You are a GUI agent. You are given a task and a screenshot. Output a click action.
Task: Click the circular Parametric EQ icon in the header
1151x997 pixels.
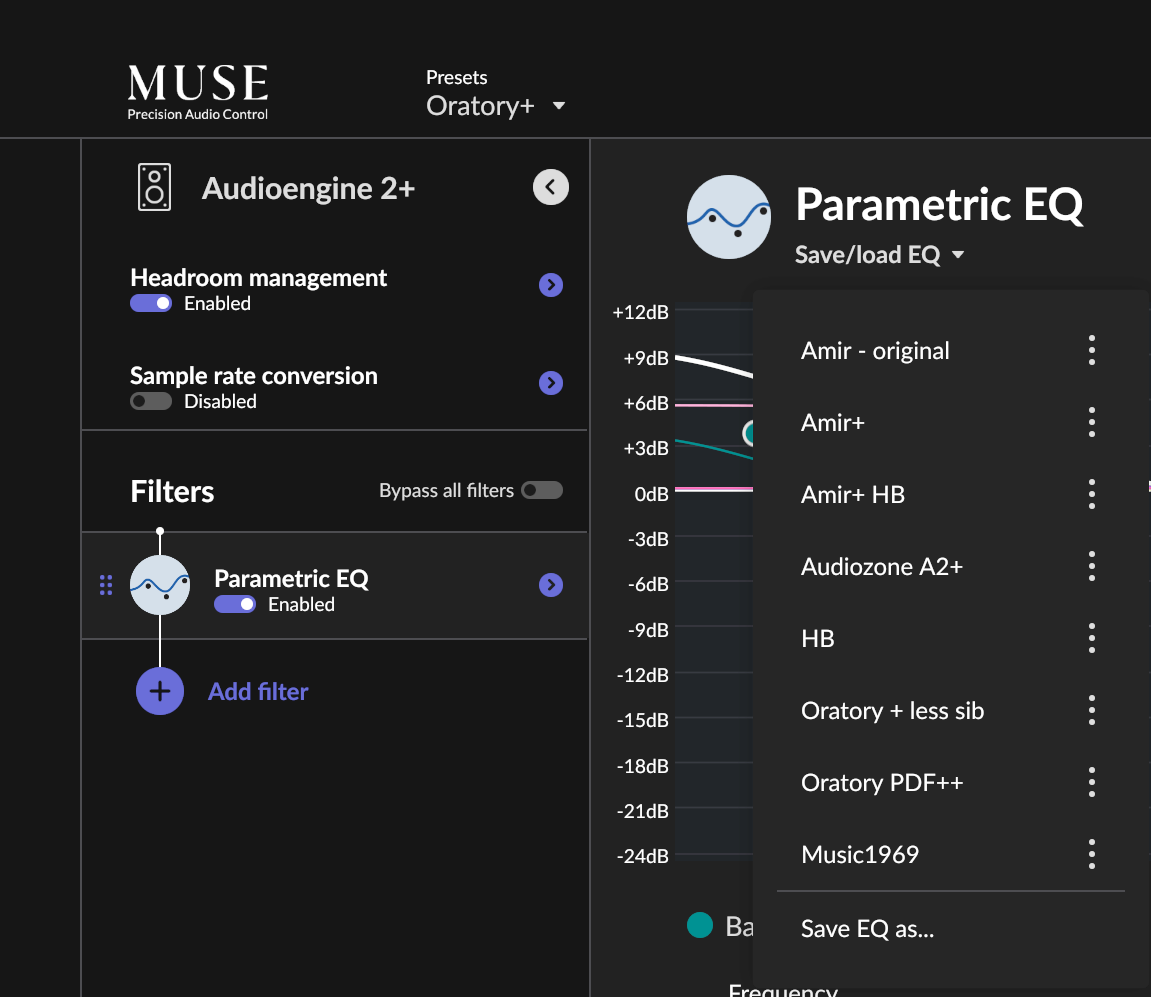[729, 217]
